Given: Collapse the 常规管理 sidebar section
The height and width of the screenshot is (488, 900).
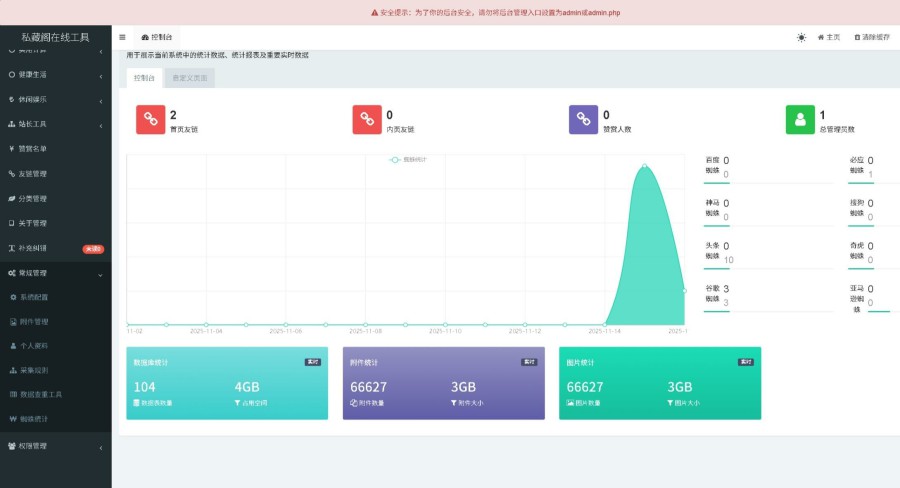Looking at the screenshot, I should [x=56, y=273].
